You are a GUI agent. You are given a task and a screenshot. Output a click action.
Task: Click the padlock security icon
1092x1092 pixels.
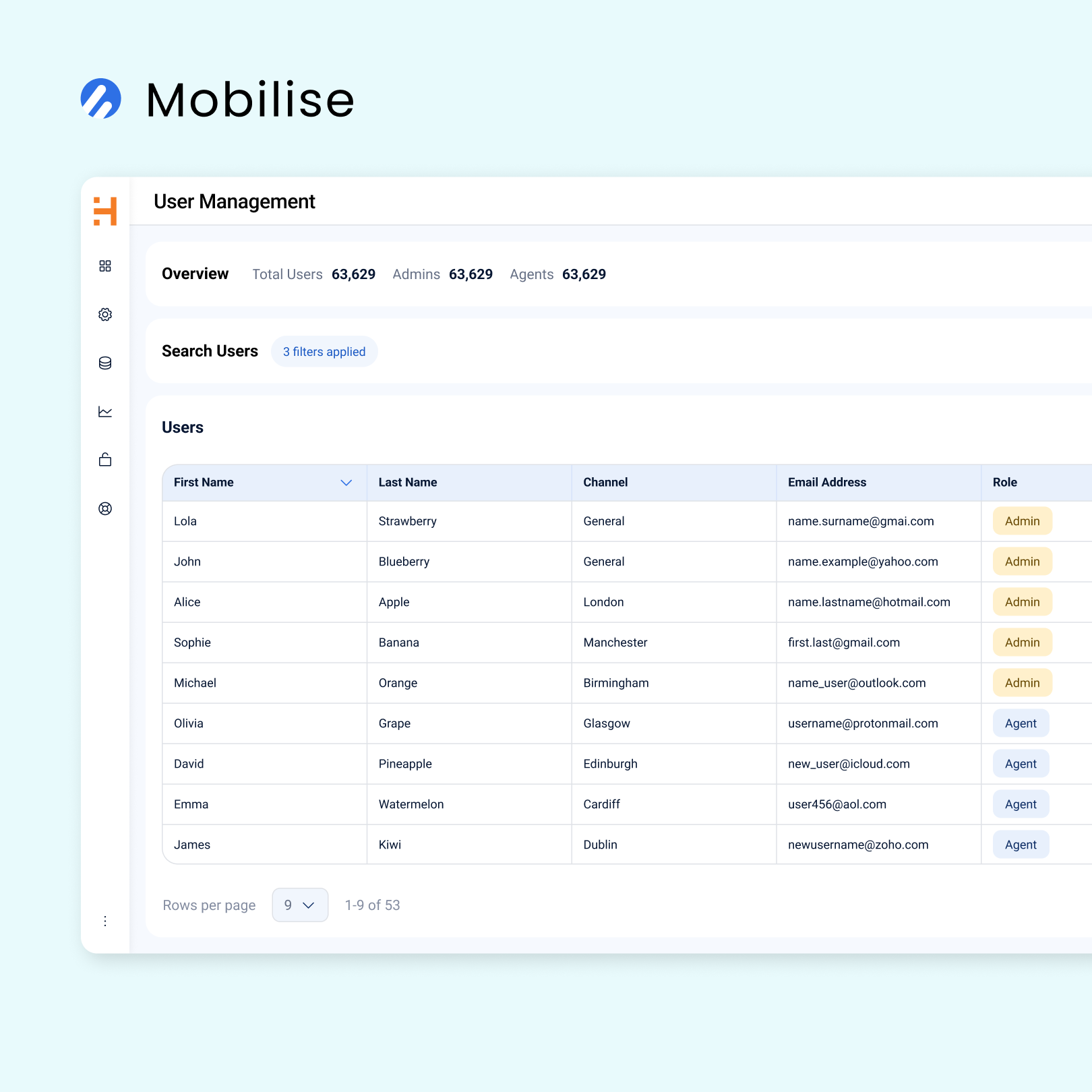105,460
